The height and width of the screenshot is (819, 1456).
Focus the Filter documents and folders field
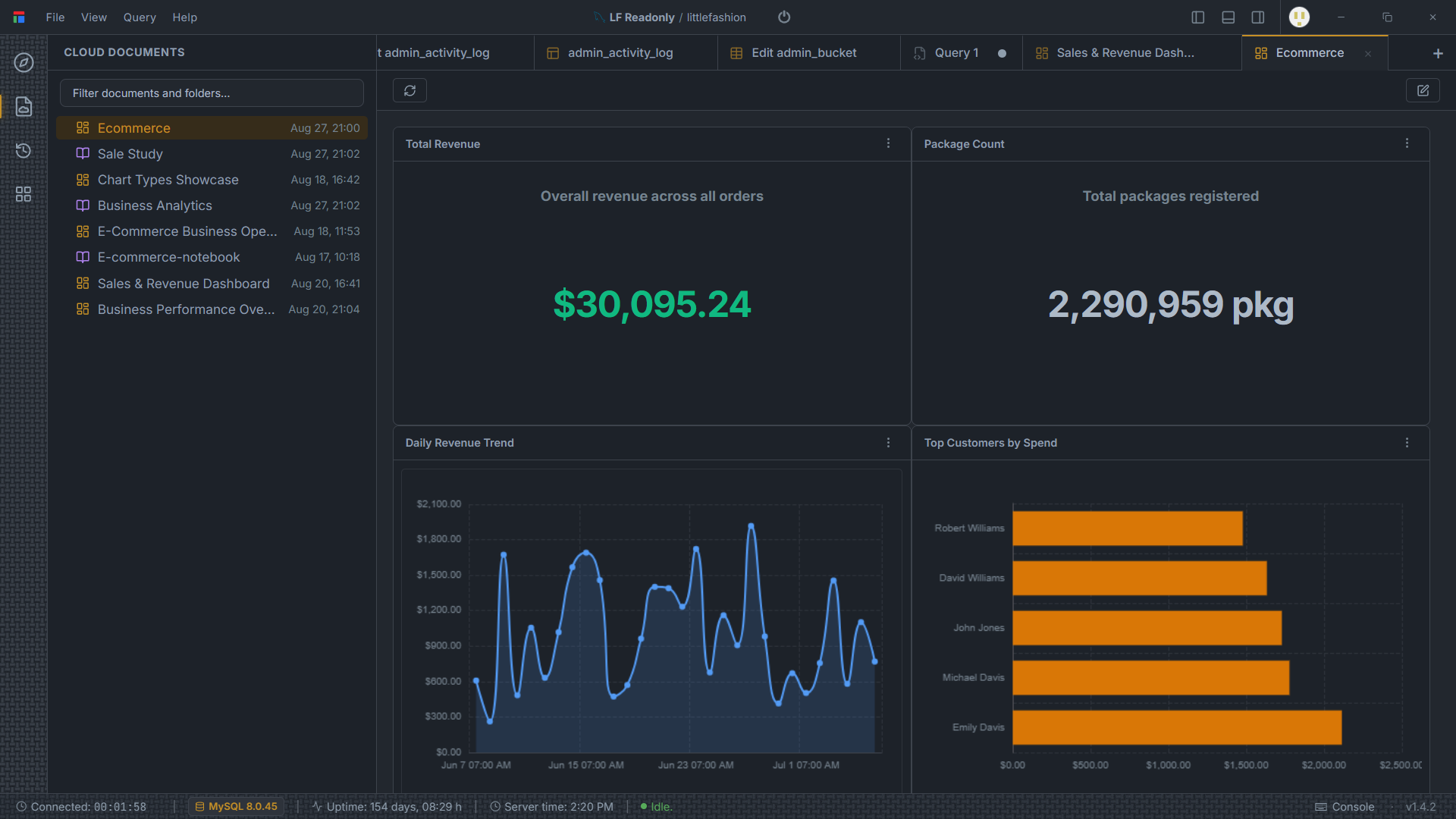pyautogui.click(x=212, y=93)
